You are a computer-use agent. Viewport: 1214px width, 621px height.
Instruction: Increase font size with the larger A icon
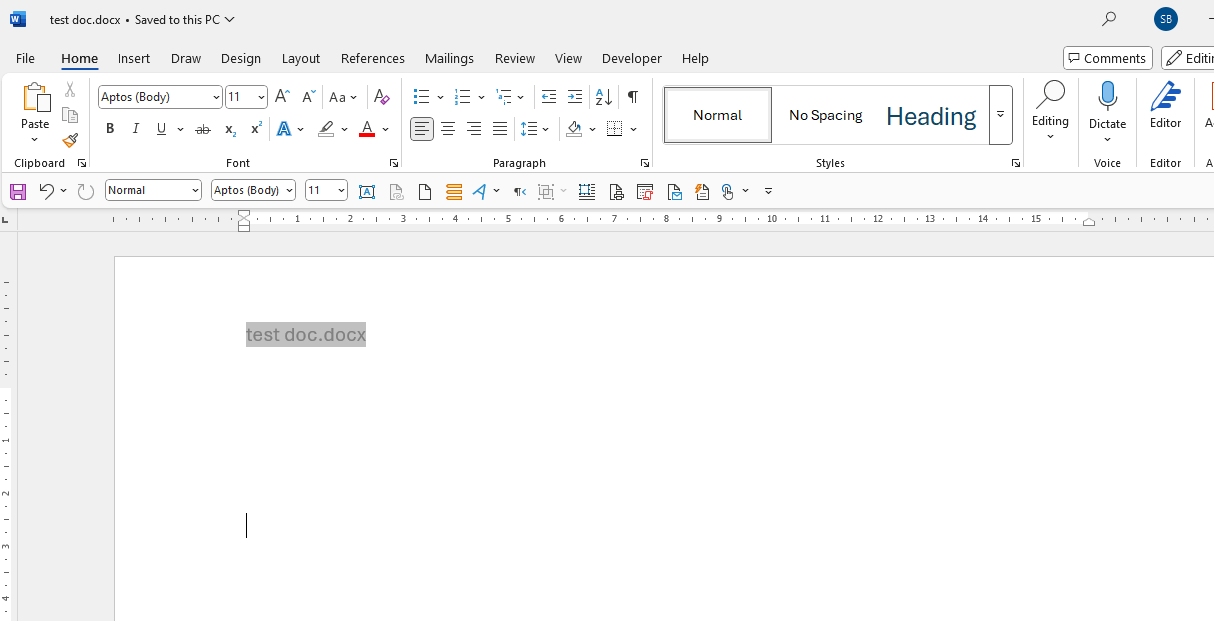[282, 97]
